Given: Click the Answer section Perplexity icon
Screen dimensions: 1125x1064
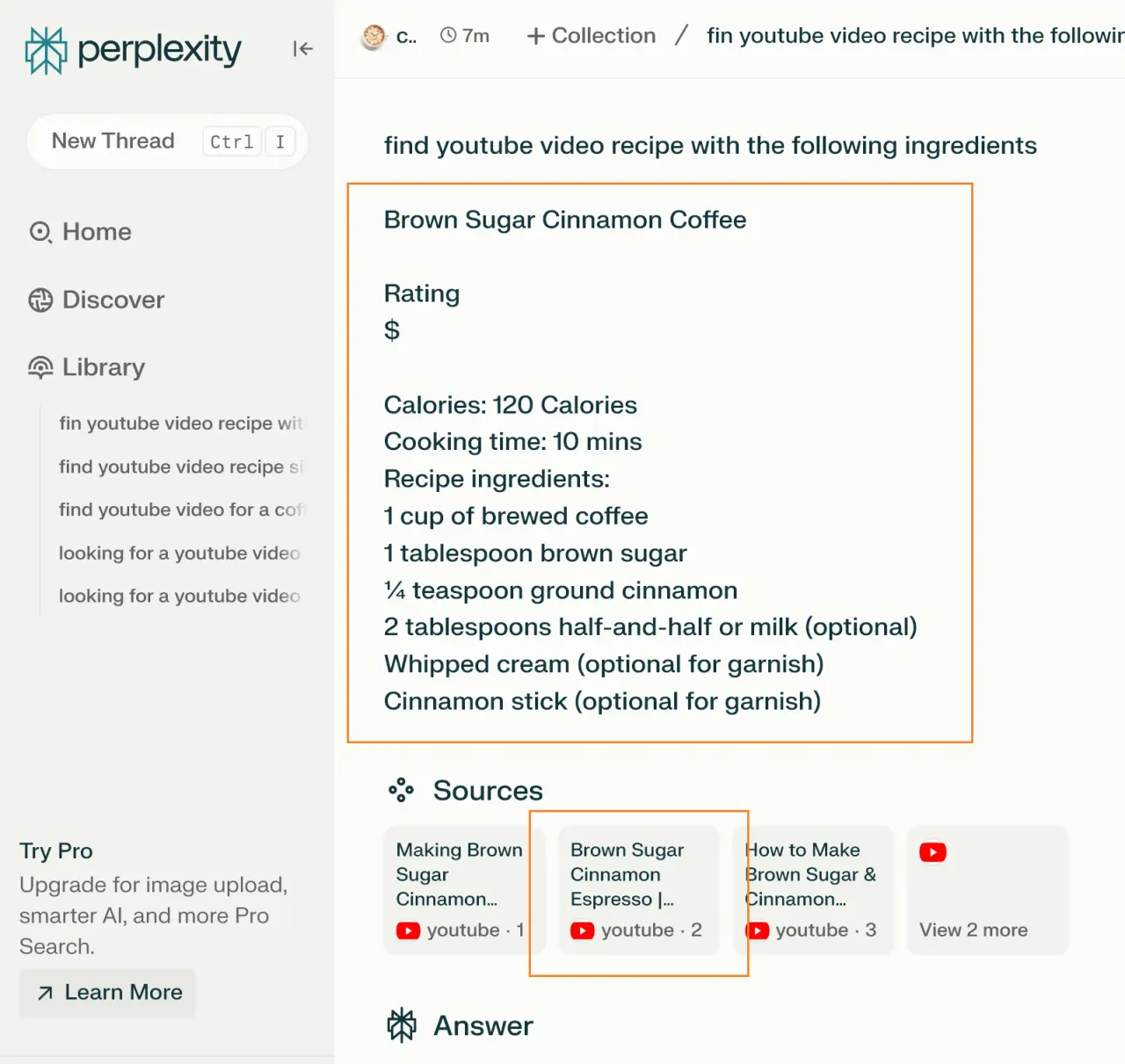Looking at the screenshot, I should [402, 1025].
